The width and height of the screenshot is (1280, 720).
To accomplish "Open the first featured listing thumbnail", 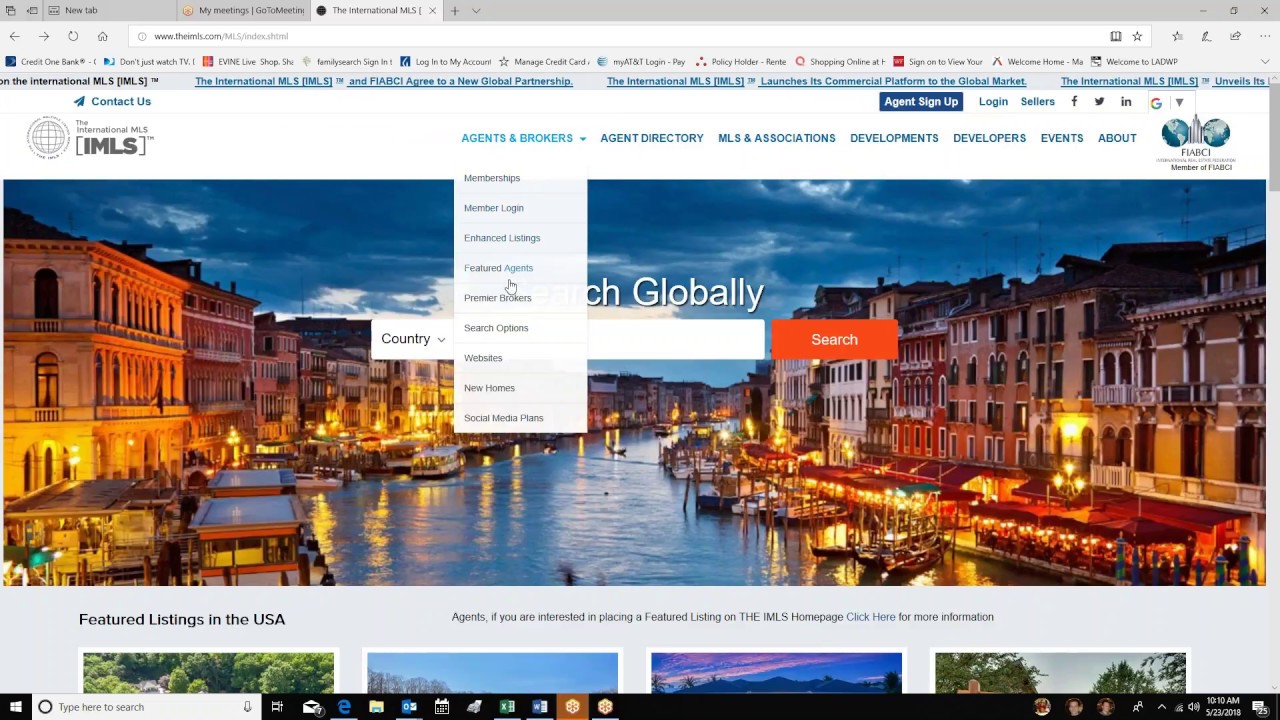I will click(208, 672).
